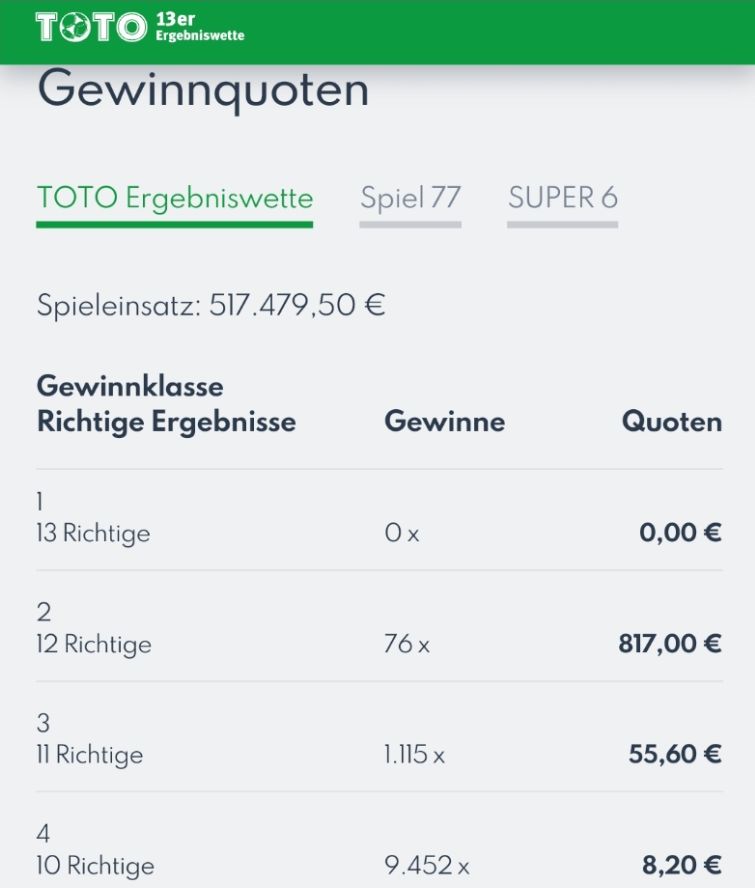755x888 pixels.
Task: Click the 9.452 x winners count
Action: 427,866
